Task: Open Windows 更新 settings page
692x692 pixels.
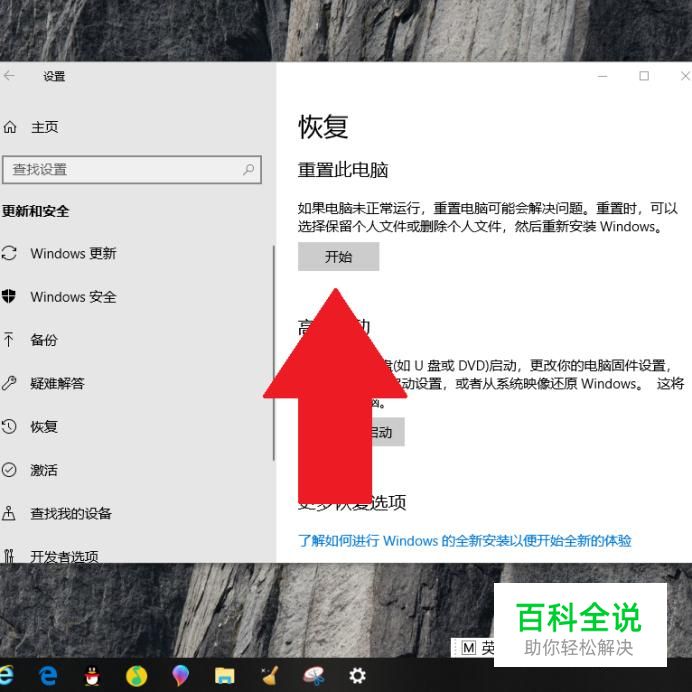Action: [73, 253]
